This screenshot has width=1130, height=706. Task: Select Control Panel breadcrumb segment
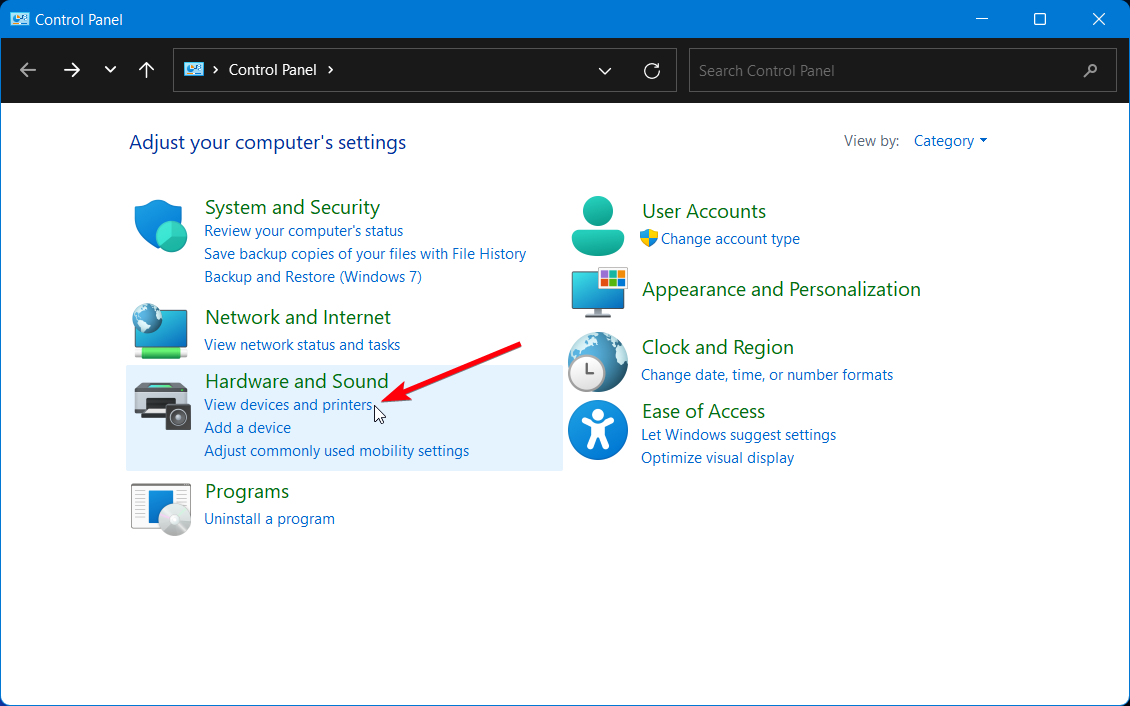click(x=272, y=70)
